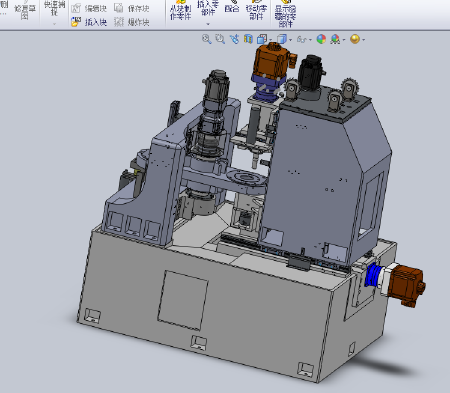Return to the previous view

[x=234, y=39]
